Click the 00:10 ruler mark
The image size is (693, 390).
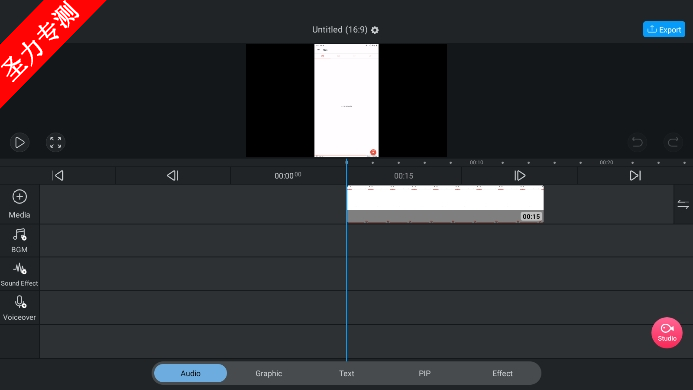(476, 162)
